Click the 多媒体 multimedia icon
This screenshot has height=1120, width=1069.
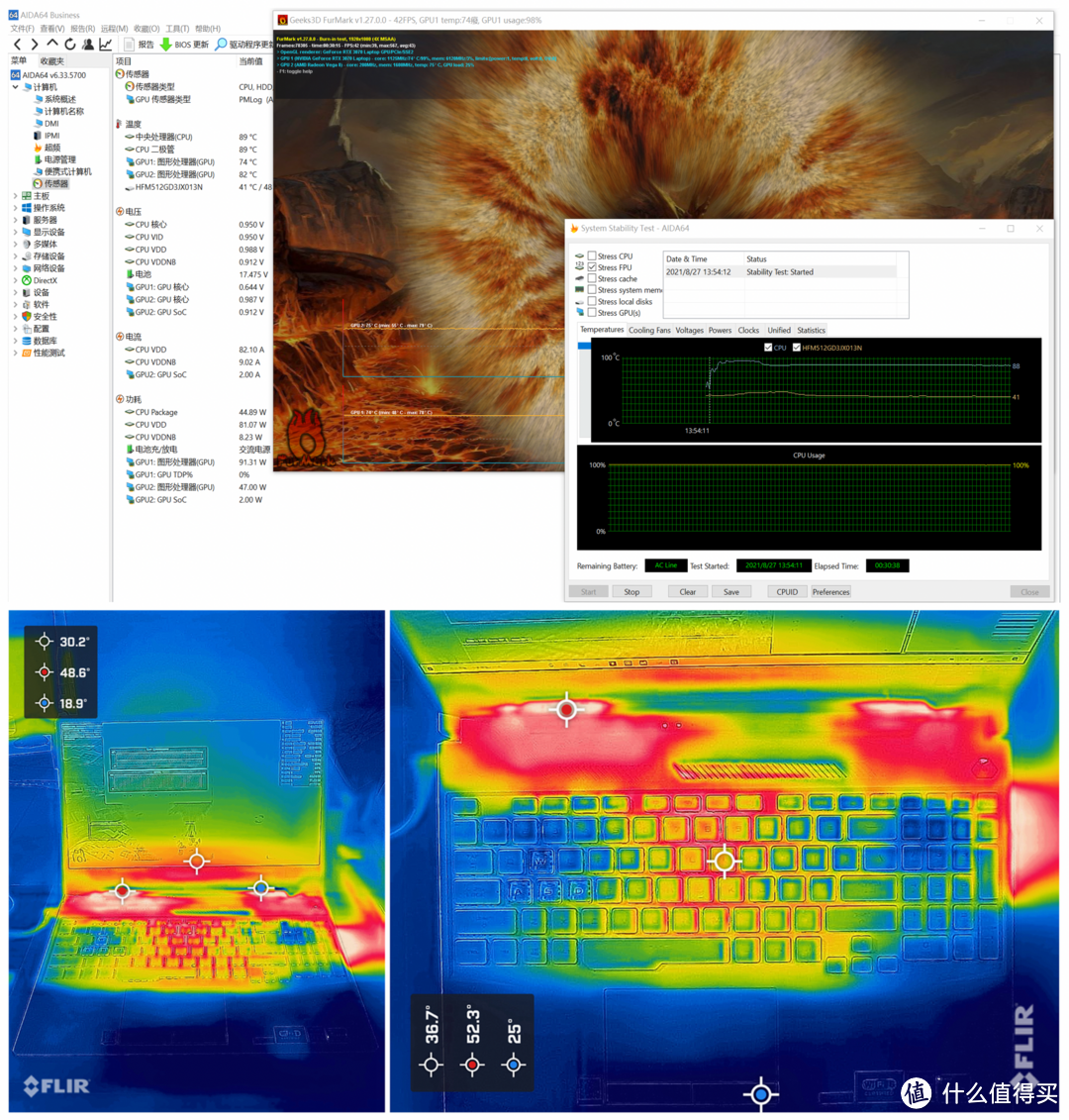27,245
